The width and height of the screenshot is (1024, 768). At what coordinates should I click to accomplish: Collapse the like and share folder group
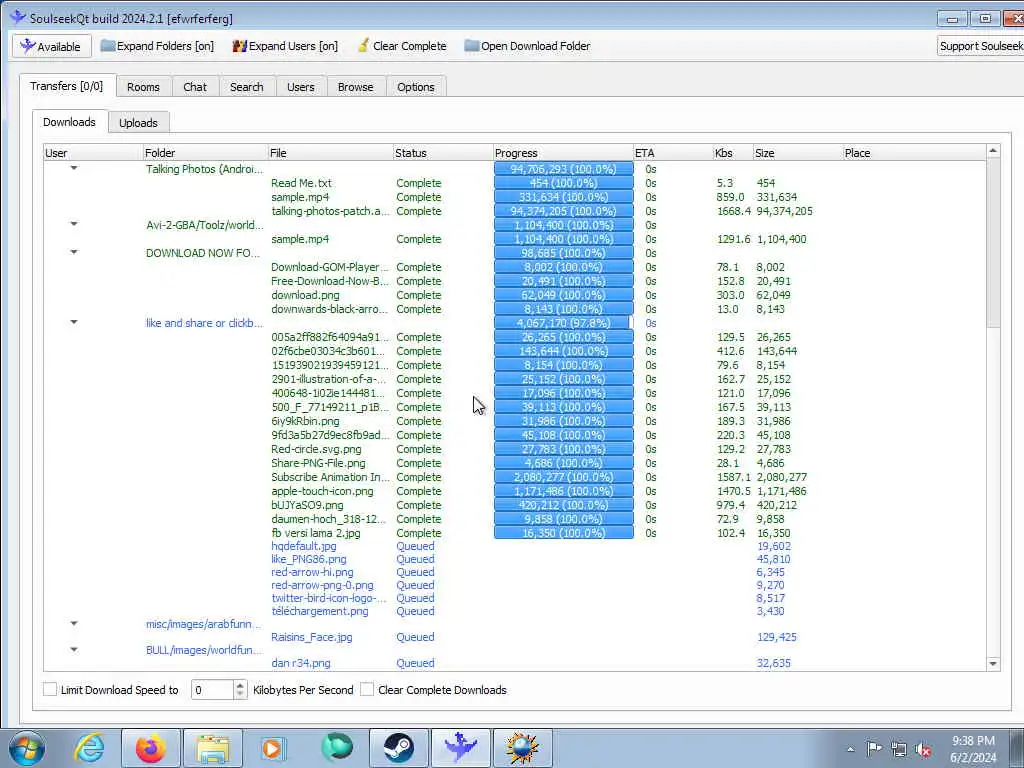tap(74, 322)
